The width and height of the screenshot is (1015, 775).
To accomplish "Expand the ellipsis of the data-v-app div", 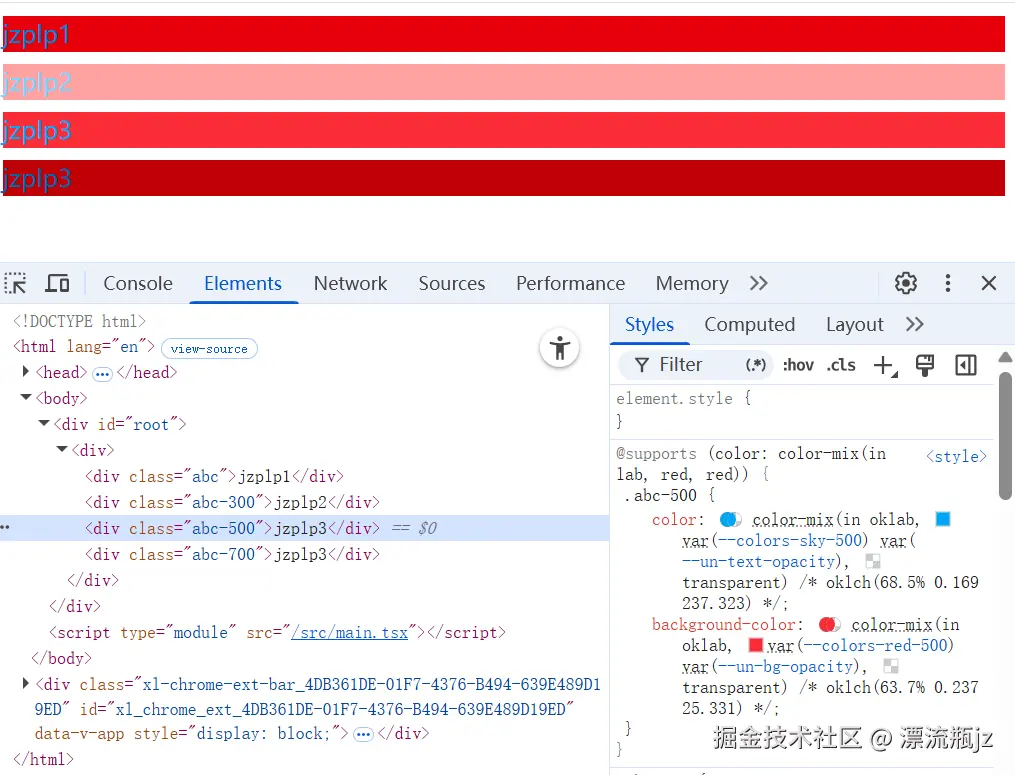I will 363,735.
